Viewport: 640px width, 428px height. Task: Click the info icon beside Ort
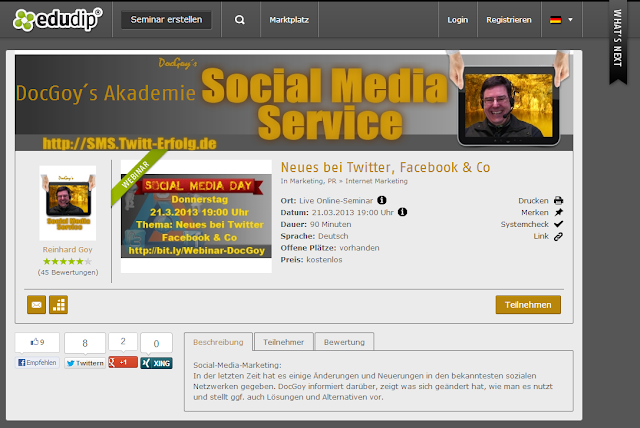coord(382,200)
